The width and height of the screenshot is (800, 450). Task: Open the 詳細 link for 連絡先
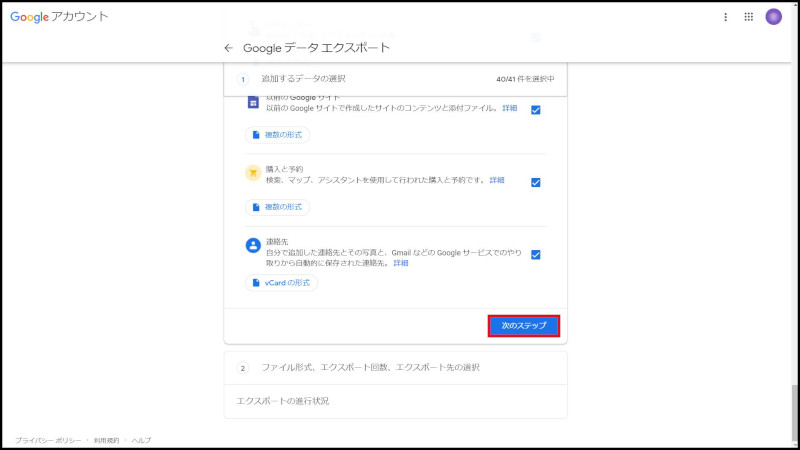pos(400,263)
